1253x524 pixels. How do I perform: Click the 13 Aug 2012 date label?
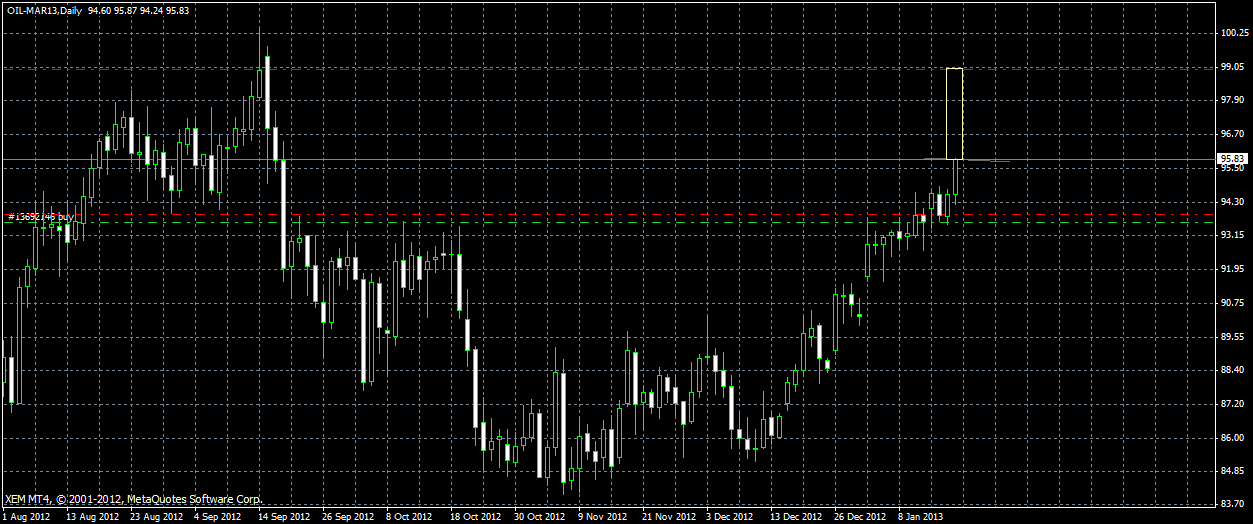91,517
